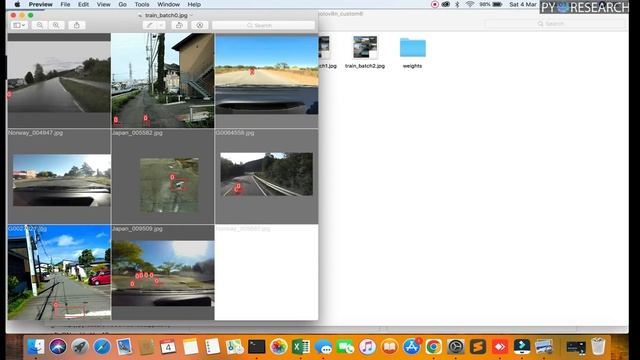The height and width of the screenshot is (360, 640).
Task: Click the screen recording indicator in menu bar
Action: pos(435,4)
